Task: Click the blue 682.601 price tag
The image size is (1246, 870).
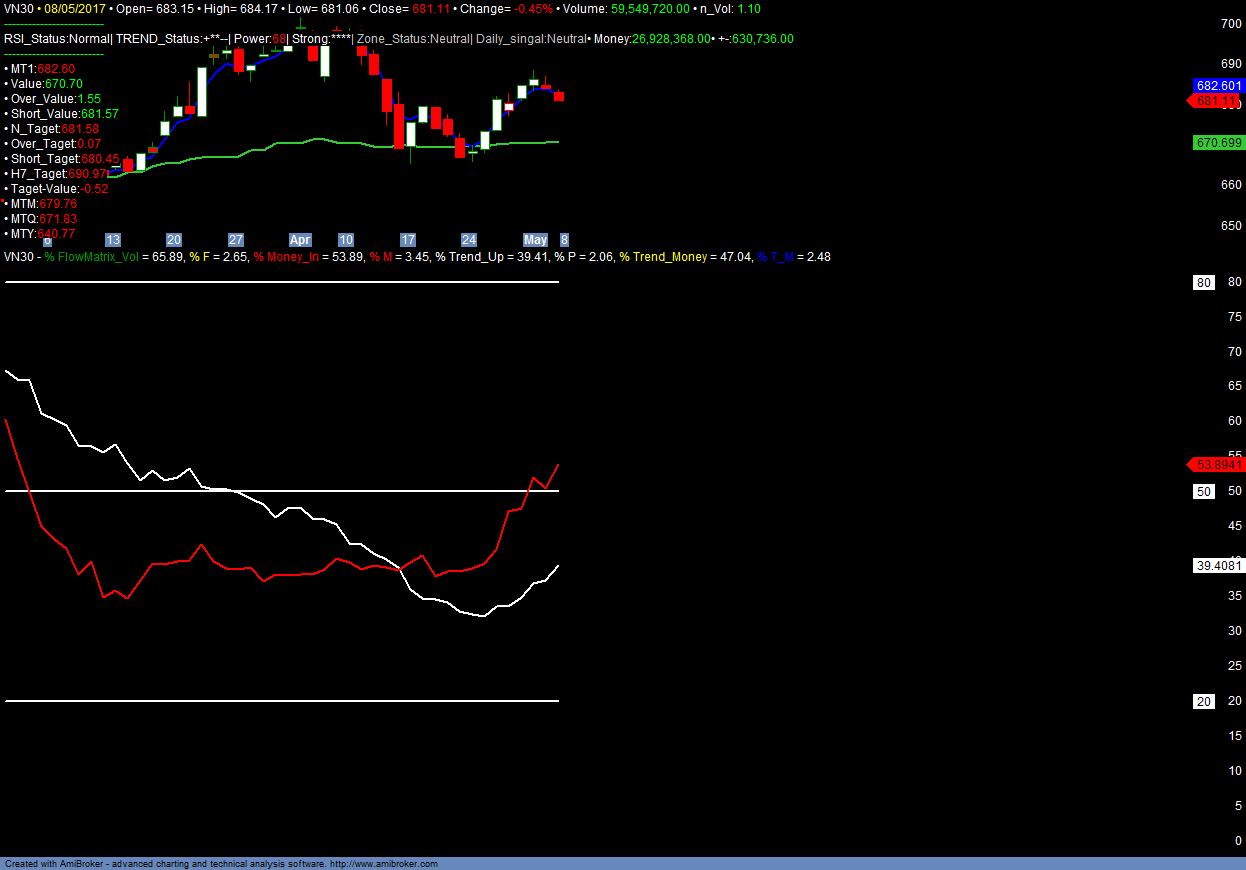Action: (x=1218, y=86)
